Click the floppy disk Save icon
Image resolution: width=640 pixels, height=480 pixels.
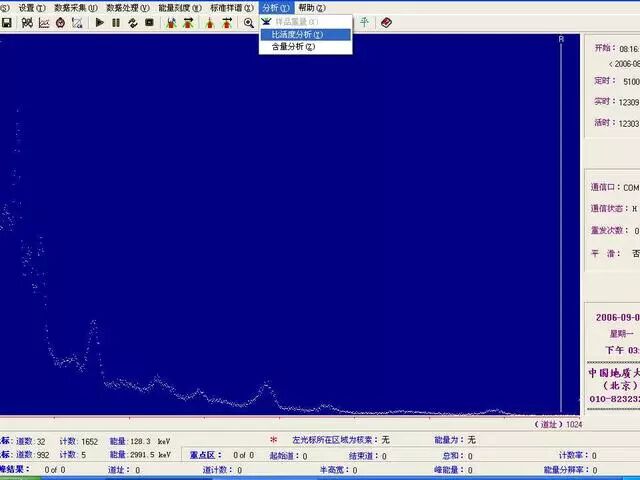point(7,23)
